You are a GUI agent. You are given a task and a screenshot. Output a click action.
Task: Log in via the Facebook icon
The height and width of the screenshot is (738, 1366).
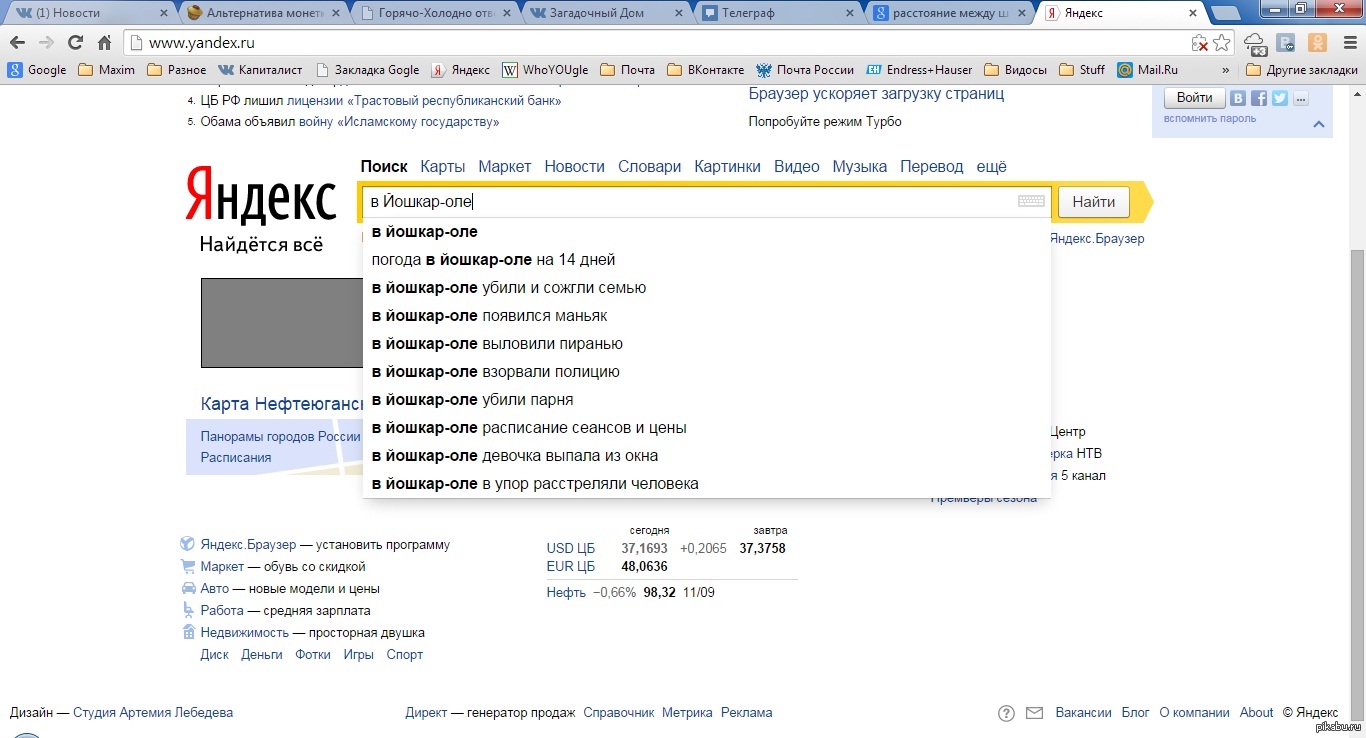1260,98
